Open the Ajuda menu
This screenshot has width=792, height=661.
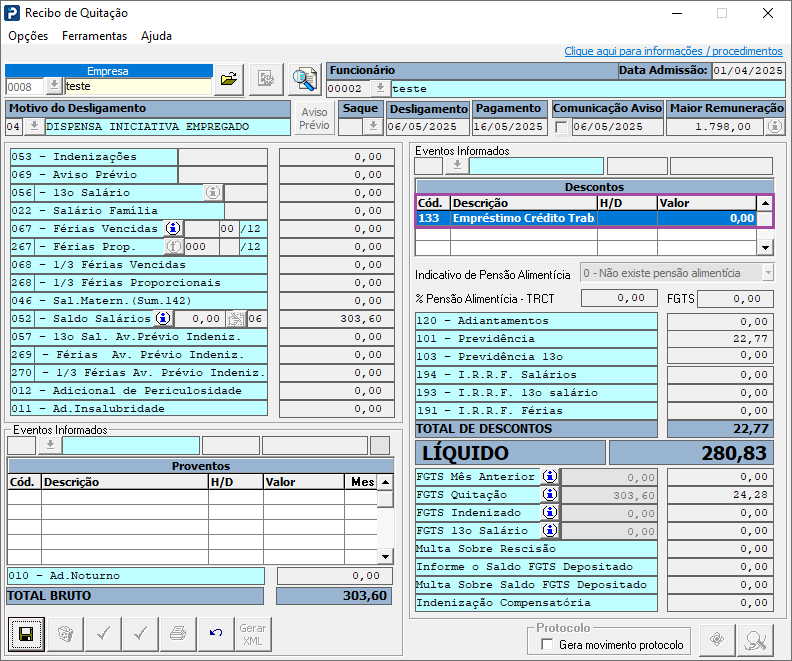coord(156,36)
